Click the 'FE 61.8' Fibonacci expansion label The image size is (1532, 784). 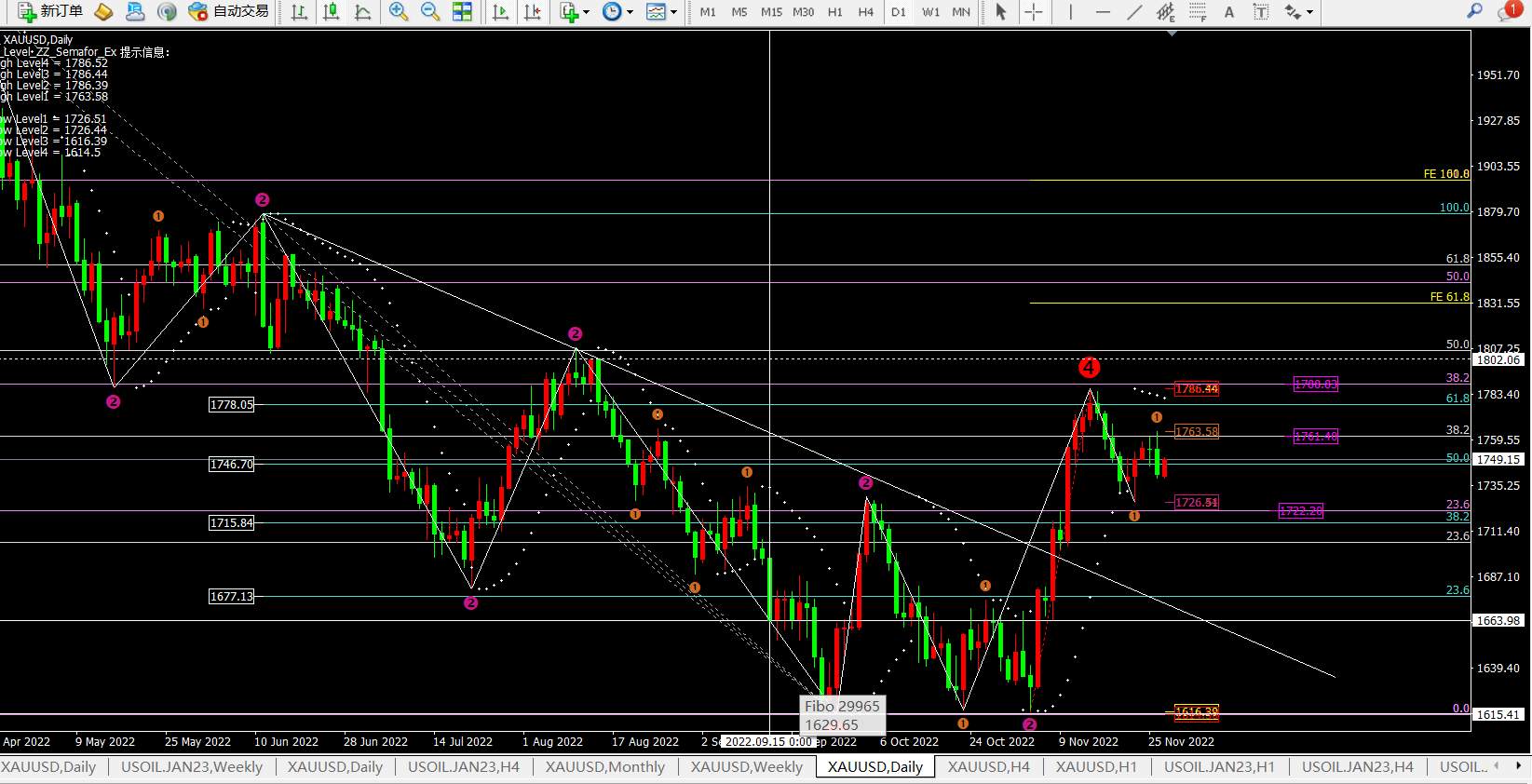pyautogui.click(x=1449, y=297)
